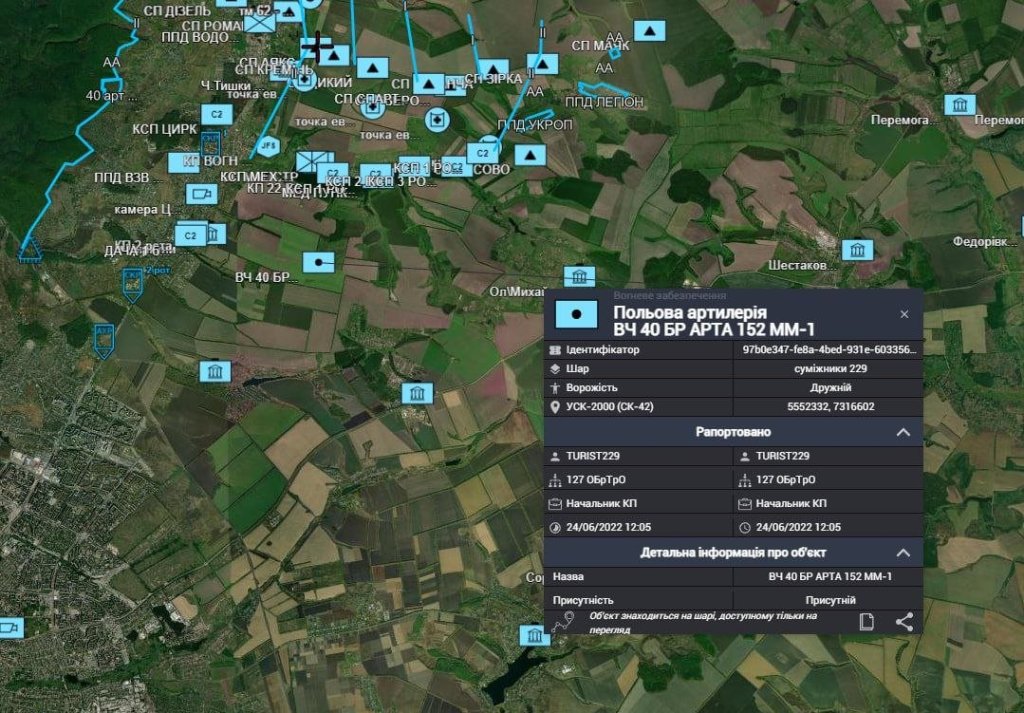Click the Шар layer value суміжники 229
Viewport: 1024px width, 713px height.
(828, 369)
